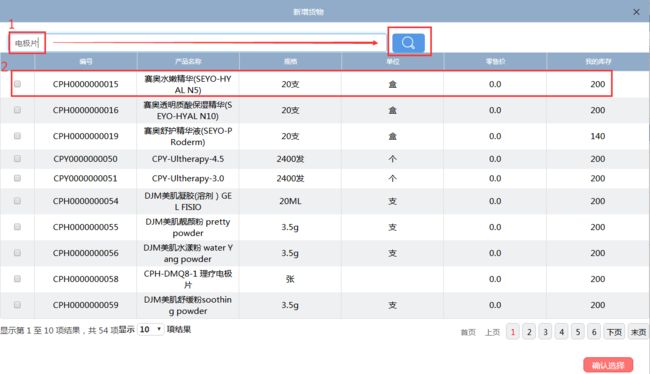Check the box for CPH0000000059

click(17, 305)
